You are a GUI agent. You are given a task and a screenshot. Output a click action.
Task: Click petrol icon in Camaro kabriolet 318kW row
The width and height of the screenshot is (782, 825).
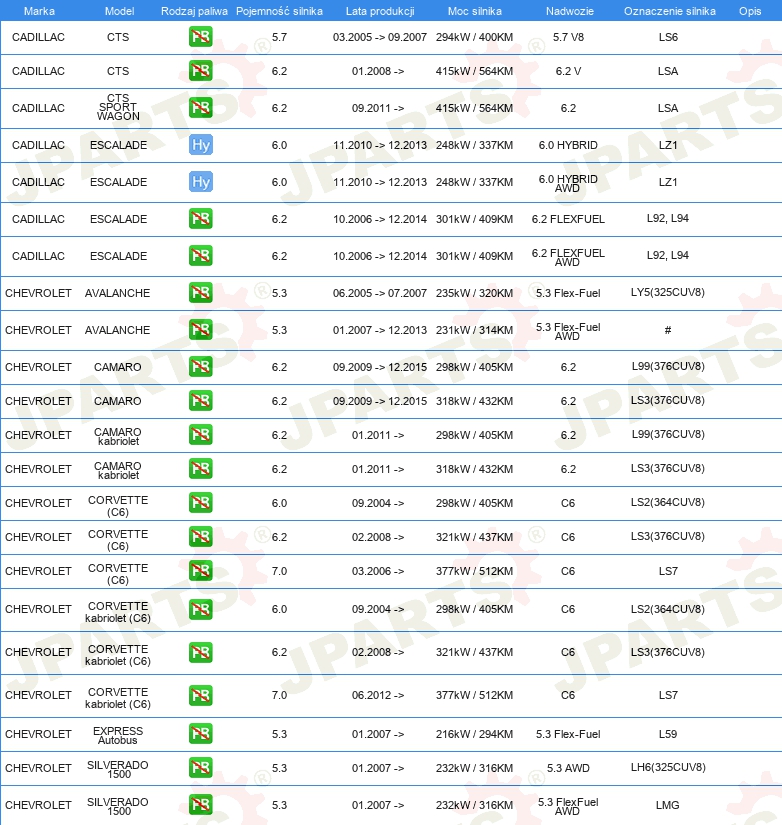(x=200, y=469)
